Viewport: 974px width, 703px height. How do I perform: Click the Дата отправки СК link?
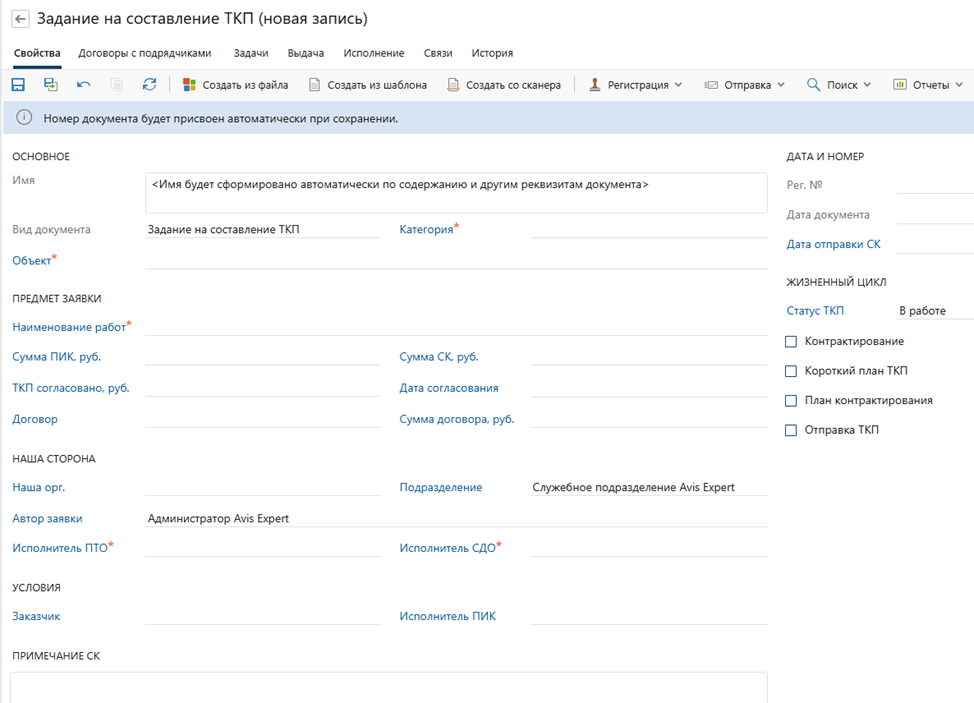click(x=834, y=244)
